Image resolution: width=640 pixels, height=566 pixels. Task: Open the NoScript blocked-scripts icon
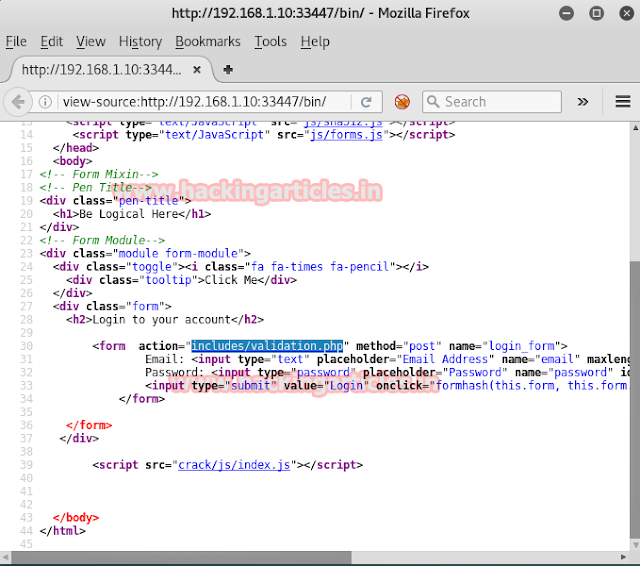pos(402,102)
